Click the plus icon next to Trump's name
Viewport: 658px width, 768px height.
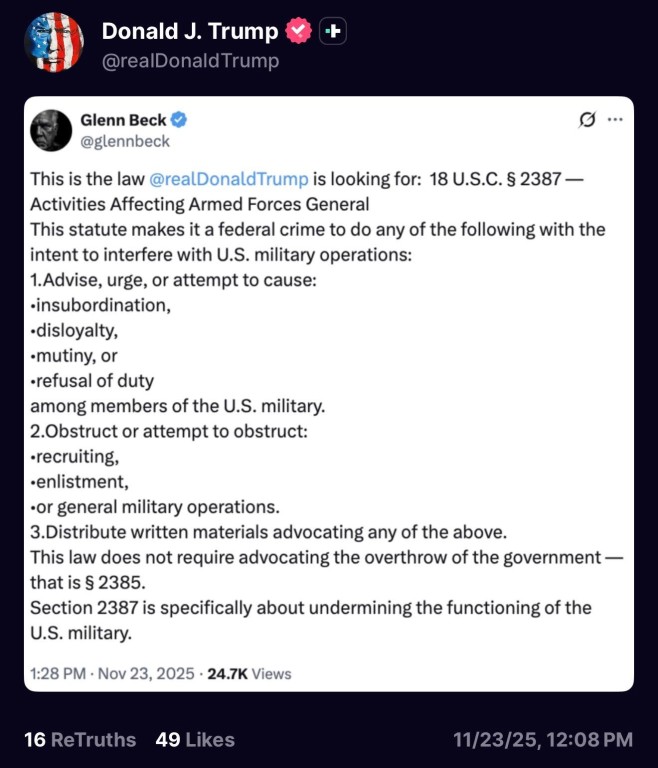334,32
